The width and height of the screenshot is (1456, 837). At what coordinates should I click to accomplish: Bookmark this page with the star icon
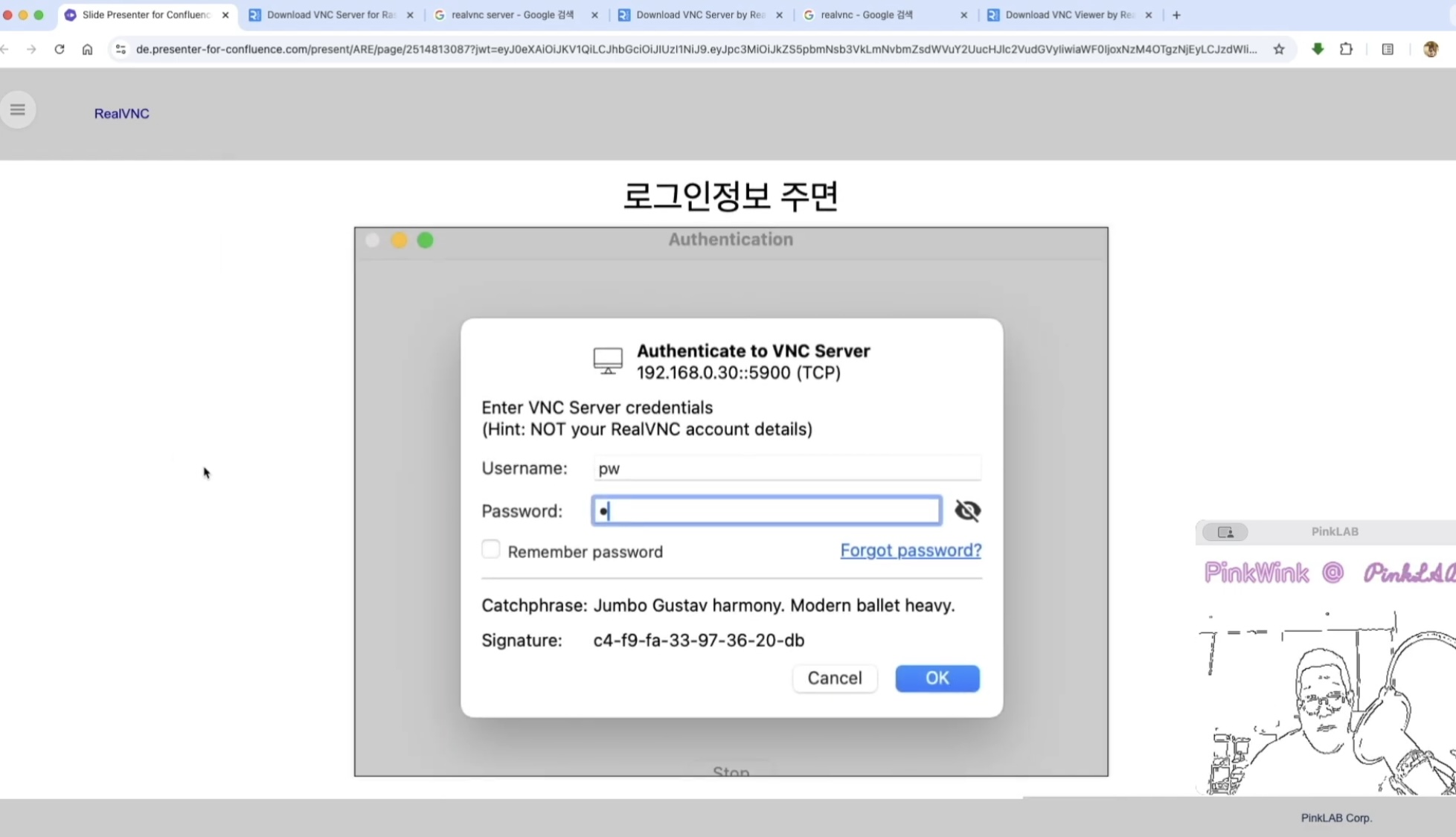1279,49
